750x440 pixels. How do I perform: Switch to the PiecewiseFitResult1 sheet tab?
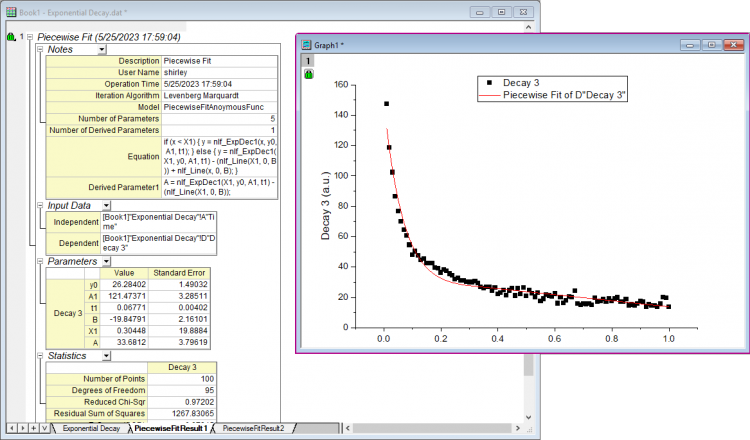click(x=171, y=428)
